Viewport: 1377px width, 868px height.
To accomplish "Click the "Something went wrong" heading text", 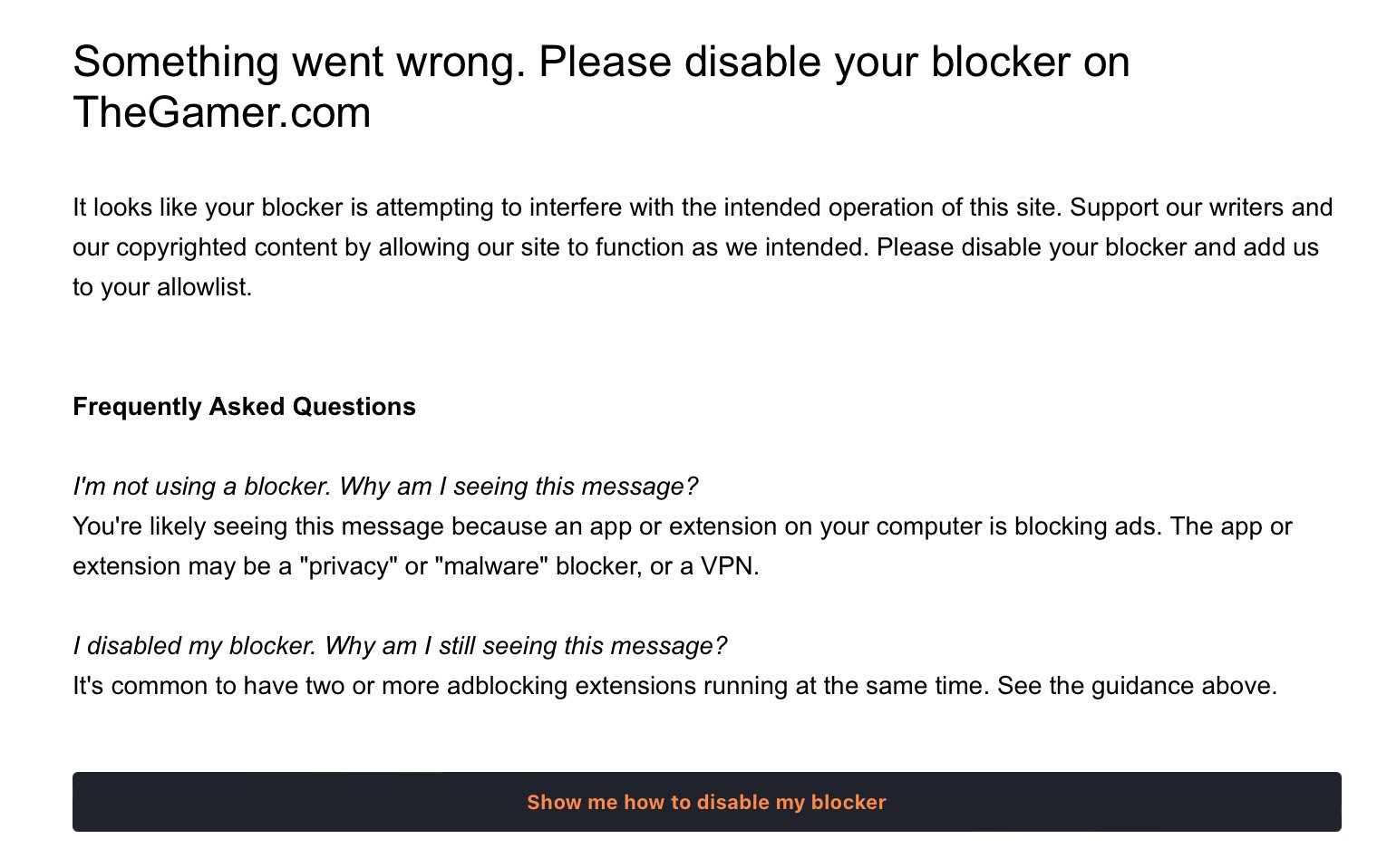I will (x=299, y=63).
